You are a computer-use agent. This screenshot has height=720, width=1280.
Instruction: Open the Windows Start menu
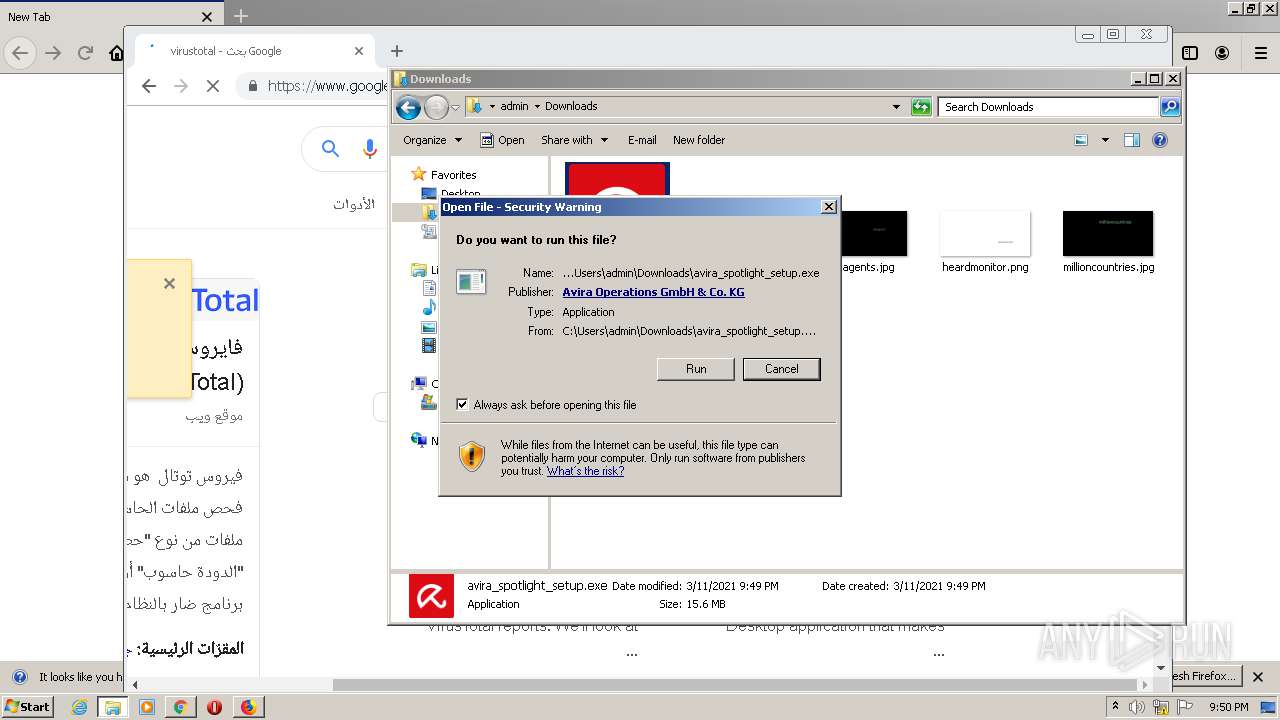28,707
